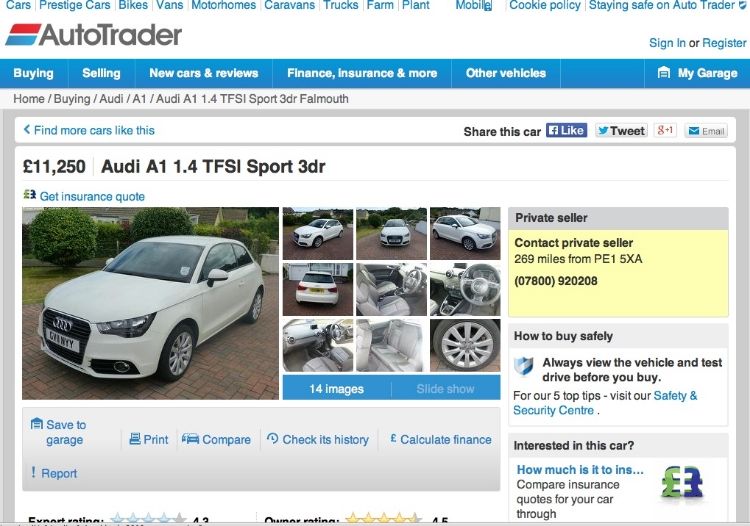Open the front-right angle car thumbnail
Screen dimensions: 750x526
pyautogui.click(x=465, y=233)
